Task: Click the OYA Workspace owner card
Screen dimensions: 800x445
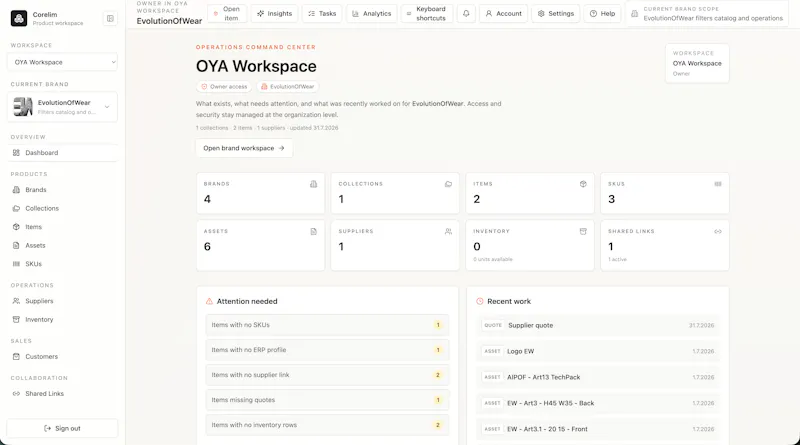Action: click(x=697, y=63)
